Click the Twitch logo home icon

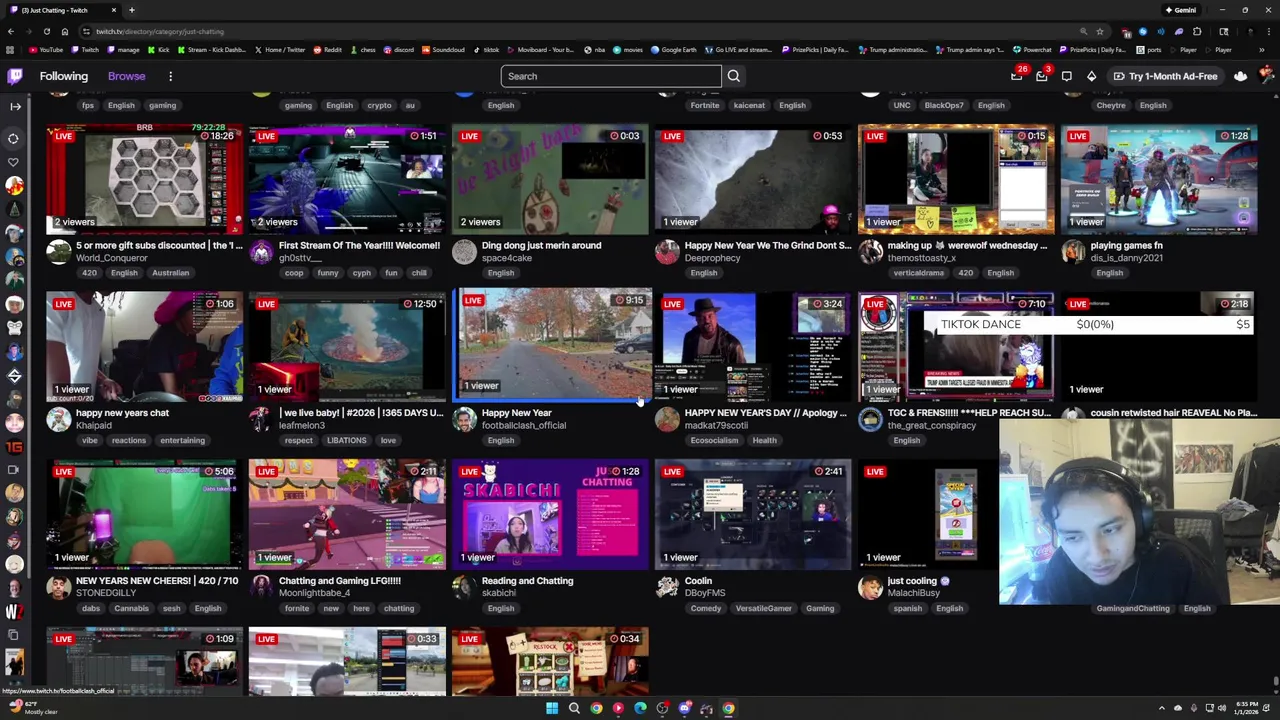pyautogui.click(x=15, y=76)
